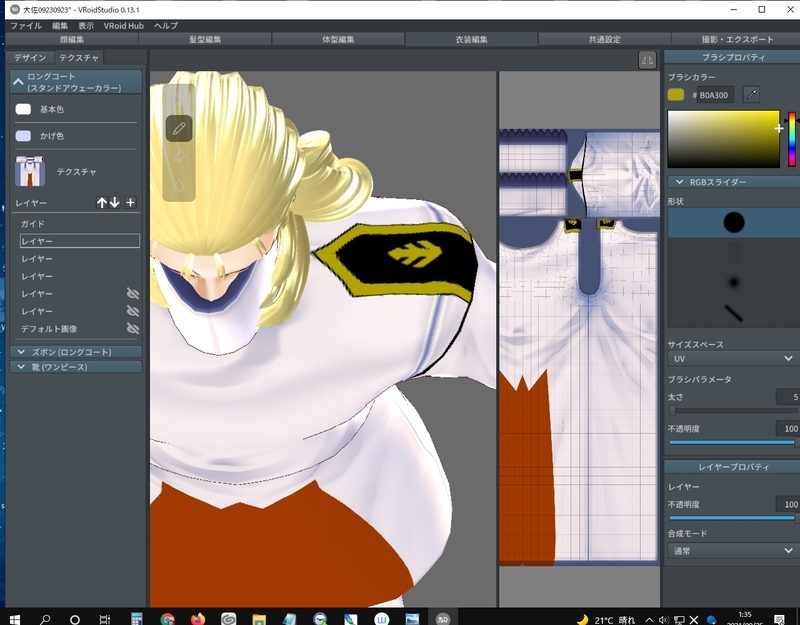Switch to the 髪型編集 tab
The image size is (800, 625).
[x=205, y=39]
